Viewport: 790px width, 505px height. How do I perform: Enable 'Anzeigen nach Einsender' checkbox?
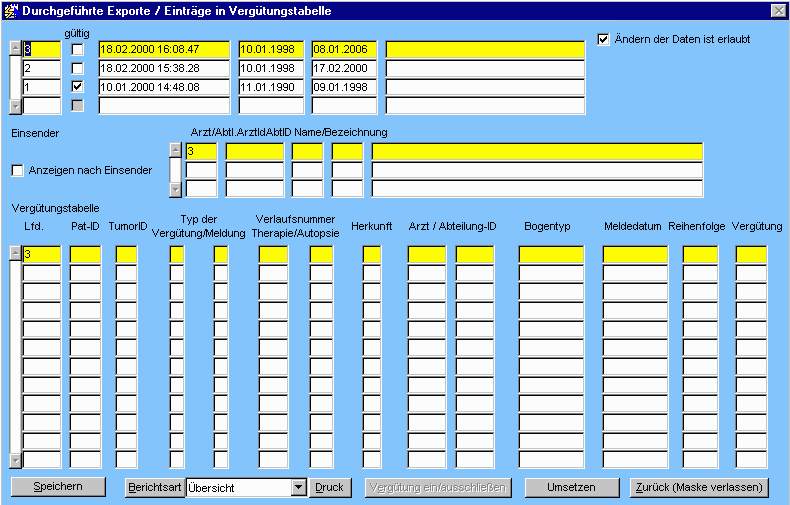[x=17, y=170]
